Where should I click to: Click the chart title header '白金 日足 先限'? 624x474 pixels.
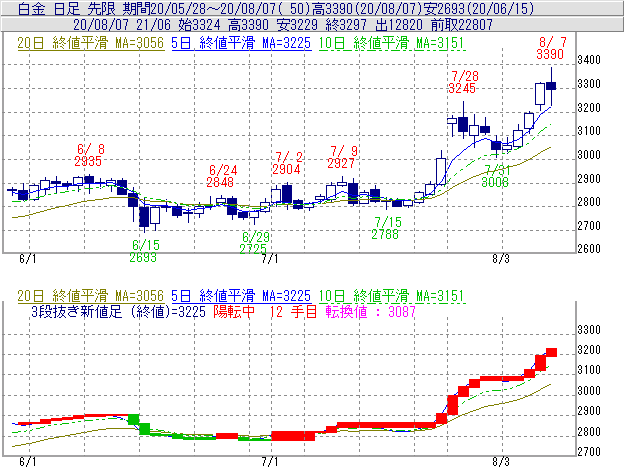68,8
